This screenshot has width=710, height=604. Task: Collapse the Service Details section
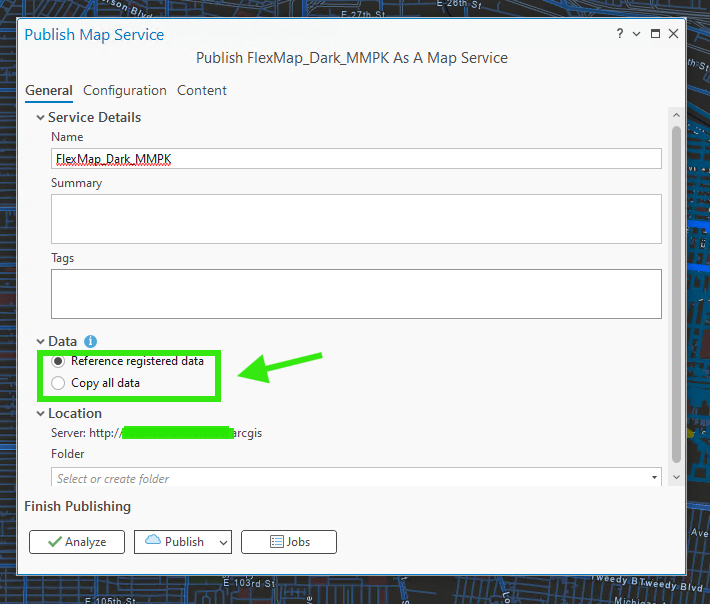(40, 117)
